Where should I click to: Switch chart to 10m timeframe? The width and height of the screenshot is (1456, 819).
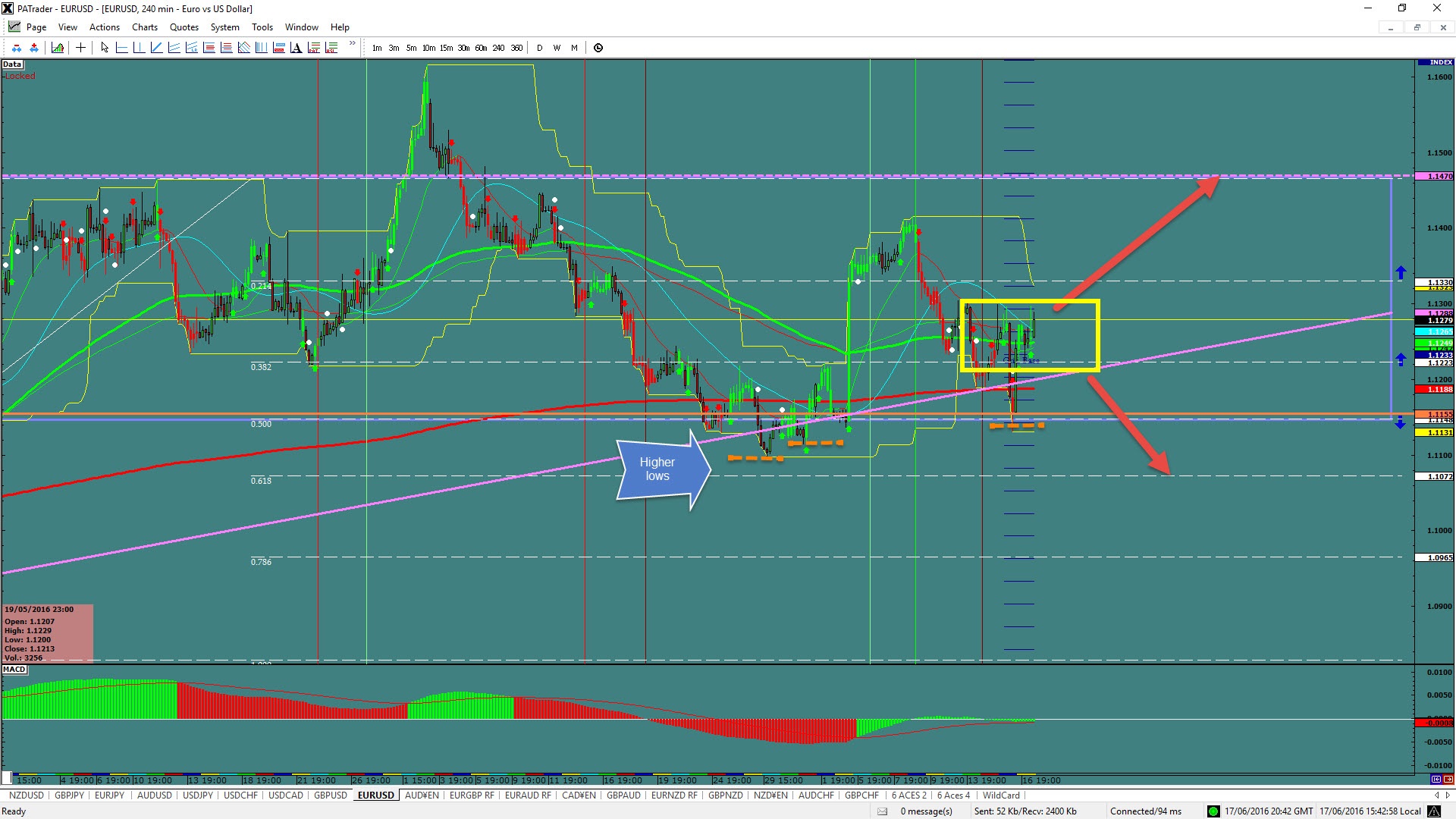point(428,48)
